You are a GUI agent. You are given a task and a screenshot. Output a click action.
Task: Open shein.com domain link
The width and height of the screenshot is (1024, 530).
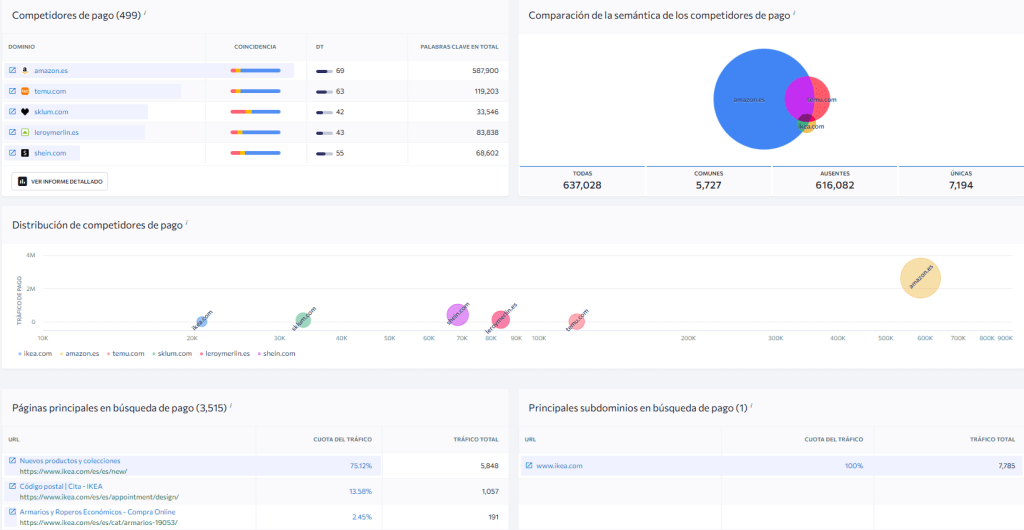pos(50,153)
